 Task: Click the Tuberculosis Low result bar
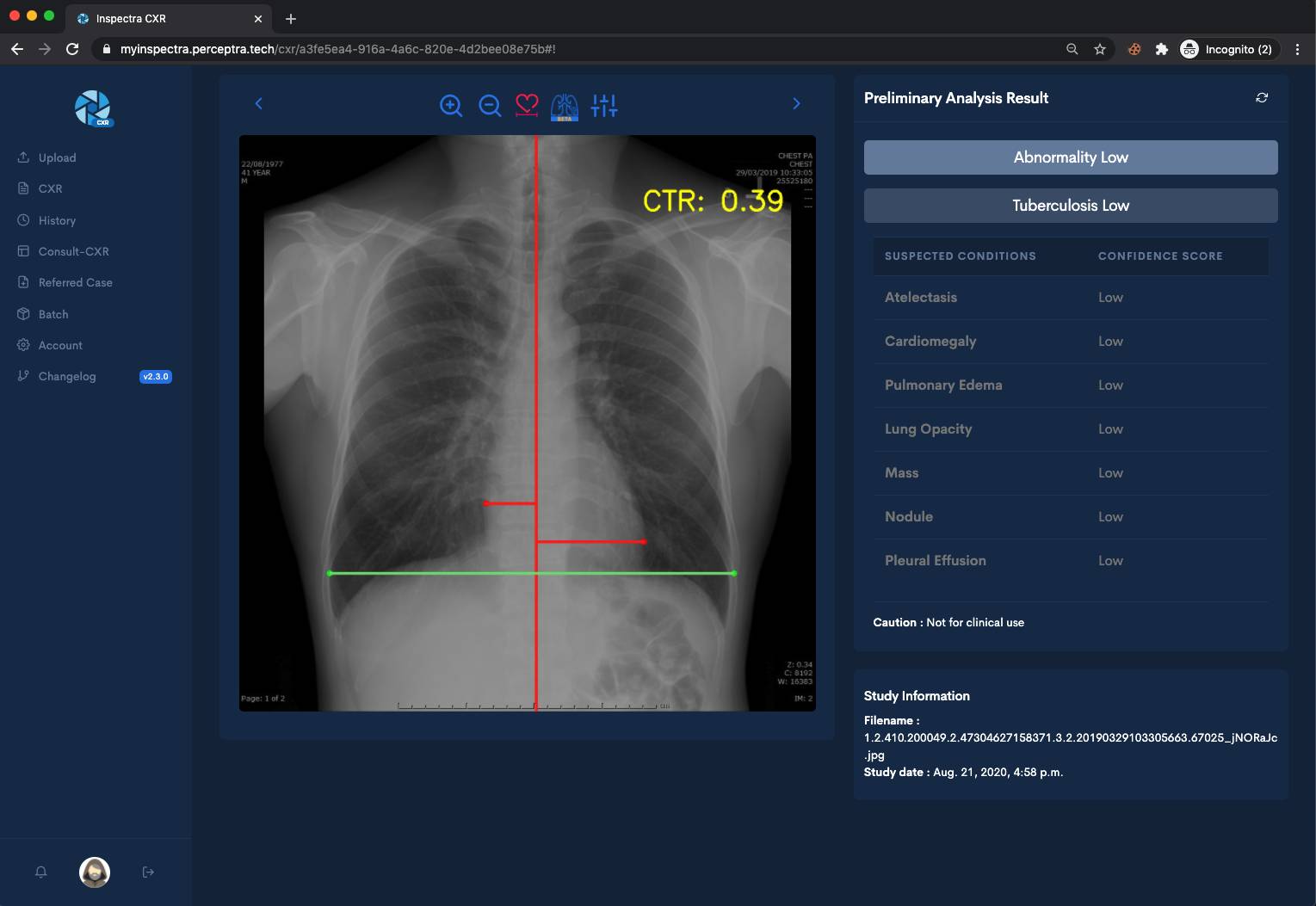pyautogui.click(x=1070, y=206)
